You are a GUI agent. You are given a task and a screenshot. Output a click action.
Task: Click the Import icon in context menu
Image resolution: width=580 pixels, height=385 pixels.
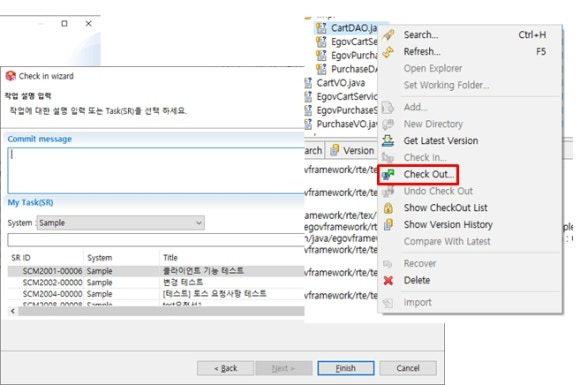388,303
